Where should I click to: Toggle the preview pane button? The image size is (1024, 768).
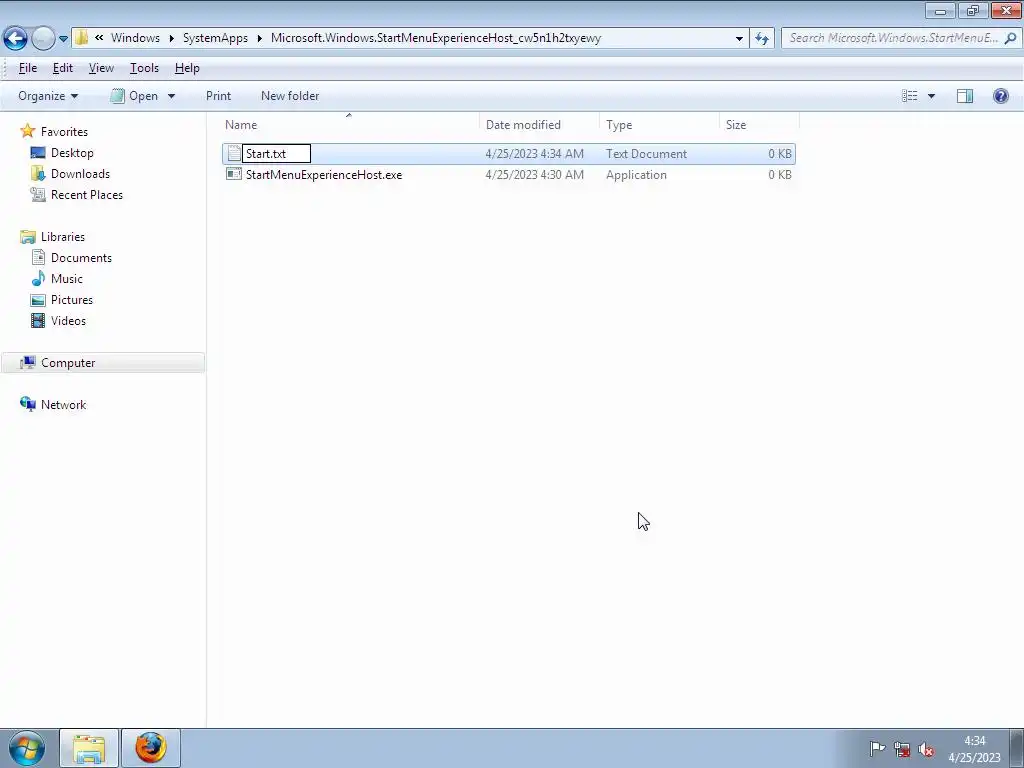(x=965, y=96)
